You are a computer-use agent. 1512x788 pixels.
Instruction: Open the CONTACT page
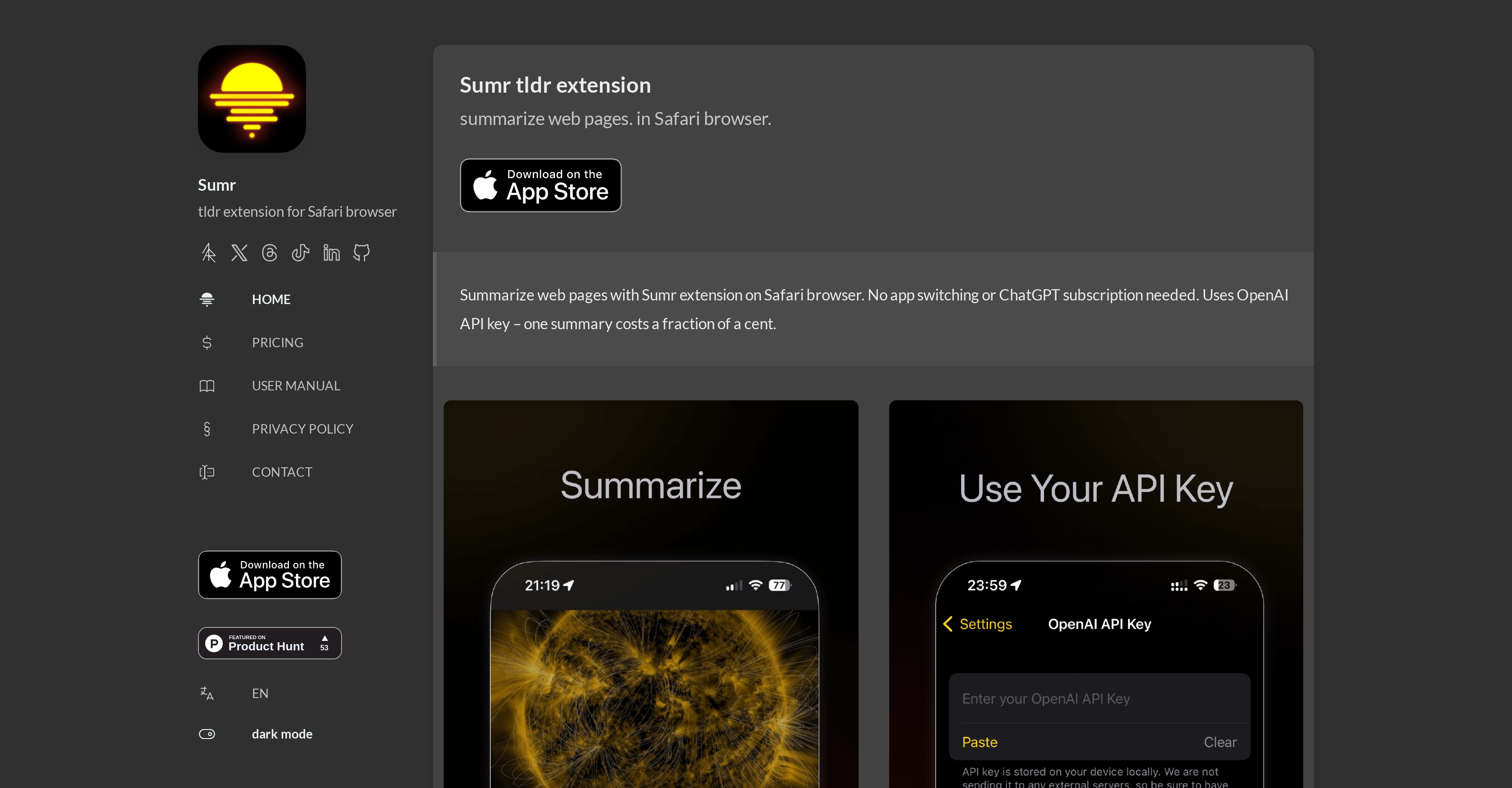(282, 472)
